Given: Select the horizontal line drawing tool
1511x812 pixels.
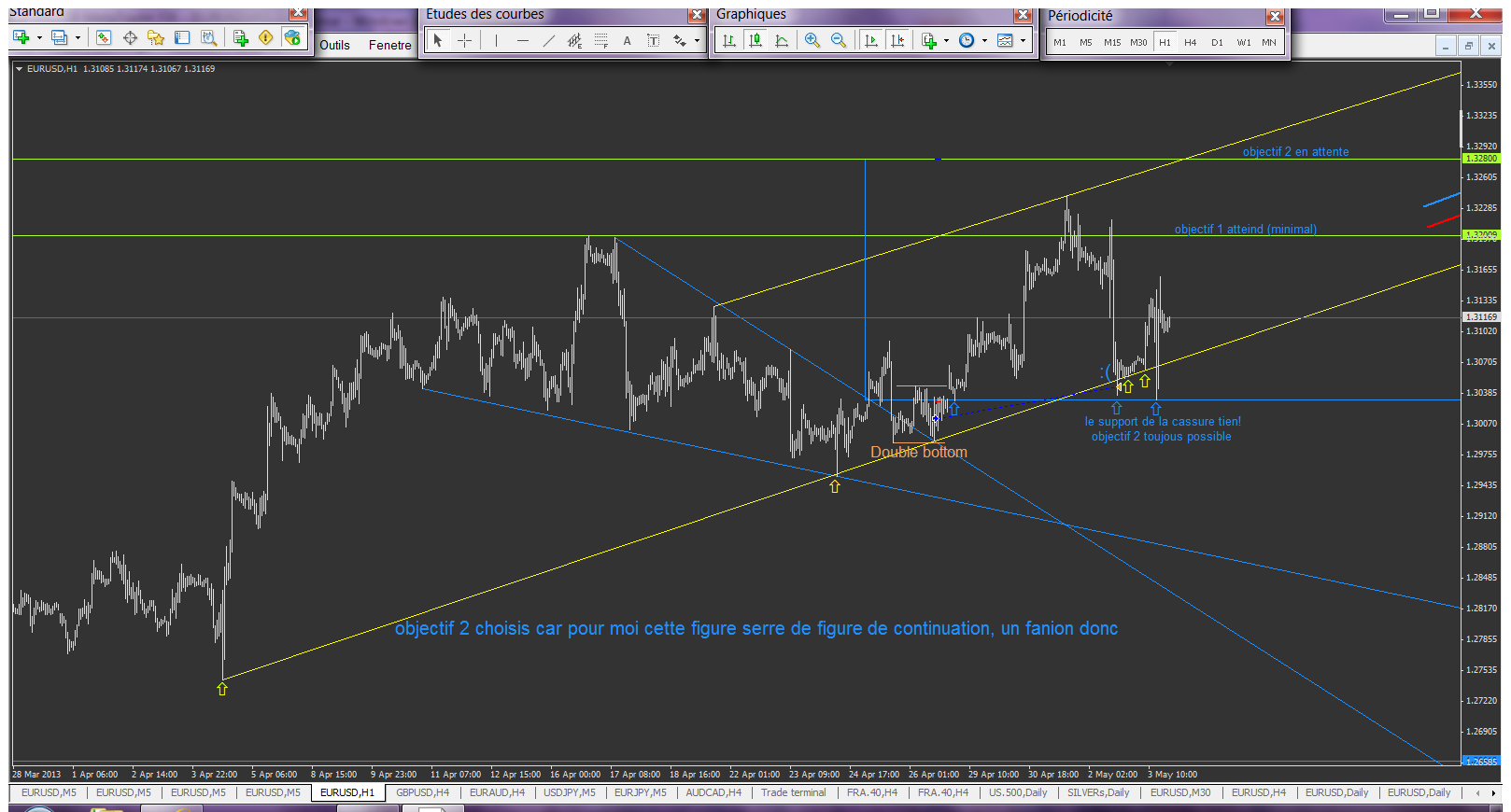Looking at the screenshot, I should pyautogui.click(x=522, y=40).
